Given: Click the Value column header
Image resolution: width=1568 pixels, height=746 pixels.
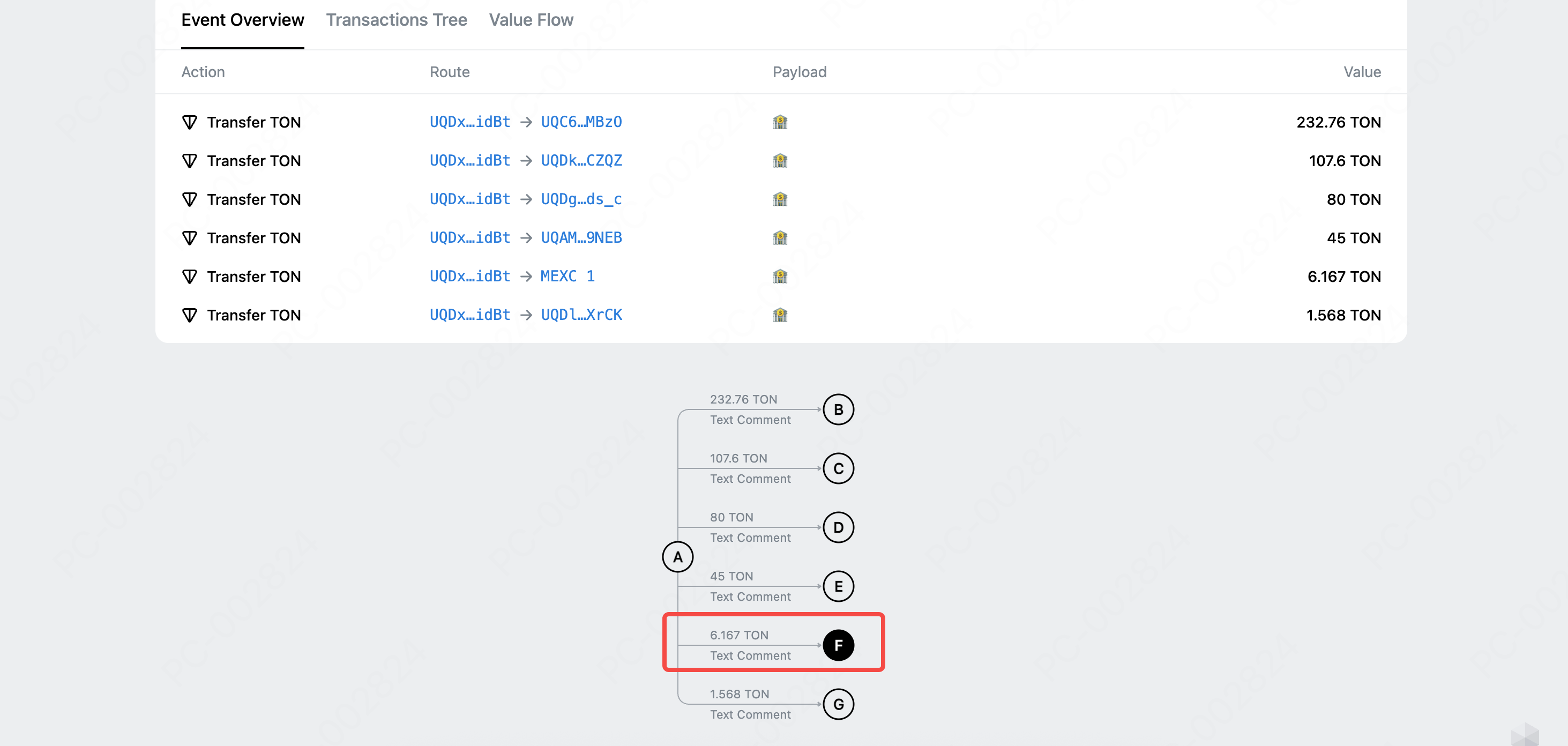Looking at the screenshot, I should [x=1362, y=72].
